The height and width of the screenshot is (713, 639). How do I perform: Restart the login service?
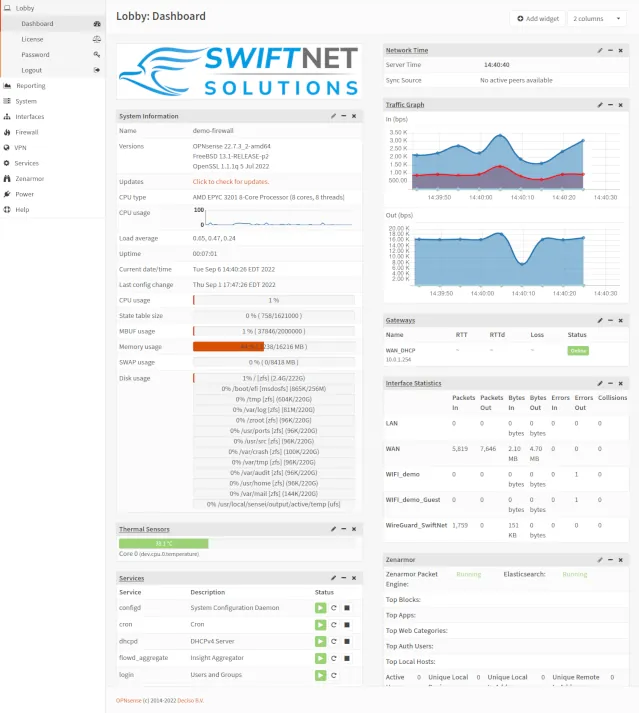pos(334,675)
